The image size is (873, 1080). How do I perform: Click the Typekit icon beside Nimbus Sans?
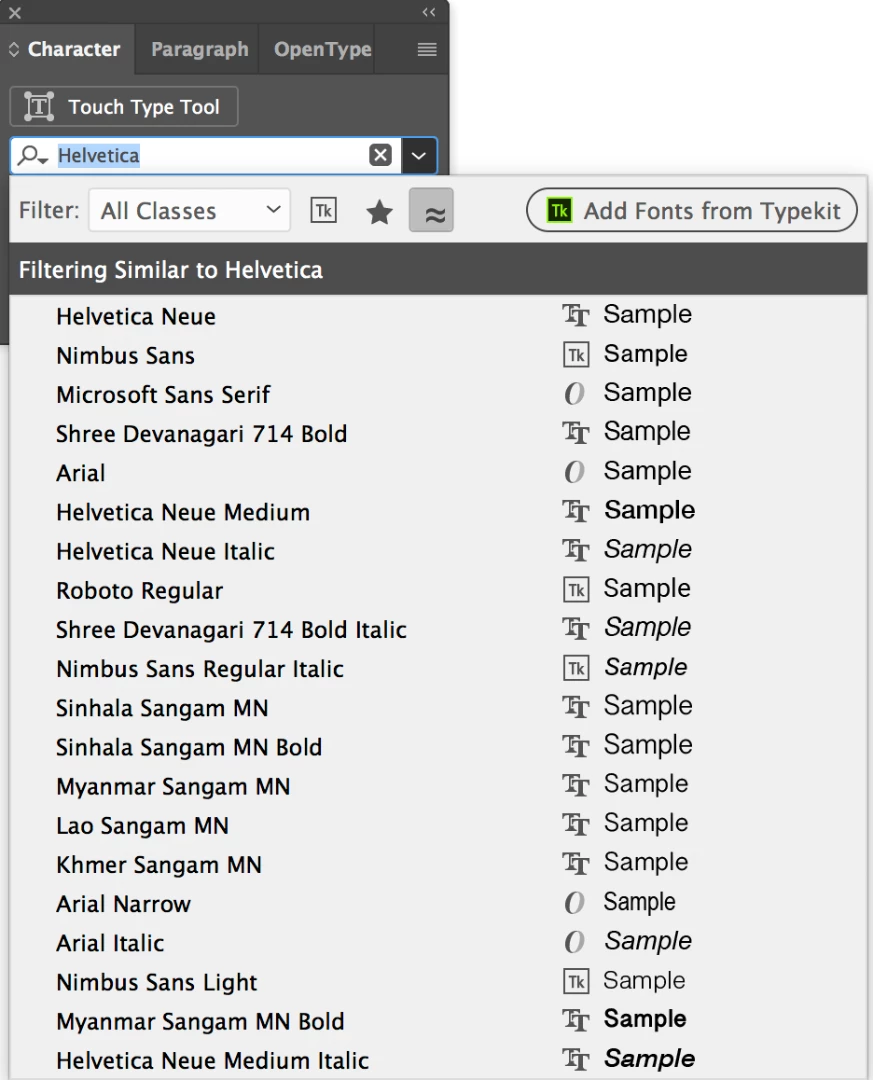coord(576,355)
